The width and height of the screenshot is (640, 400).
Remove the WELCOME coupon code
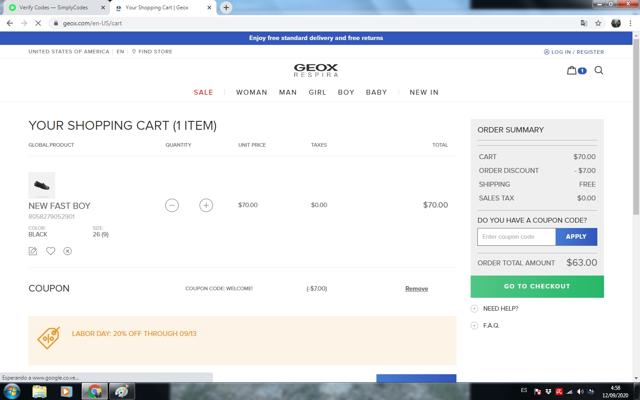416,289
